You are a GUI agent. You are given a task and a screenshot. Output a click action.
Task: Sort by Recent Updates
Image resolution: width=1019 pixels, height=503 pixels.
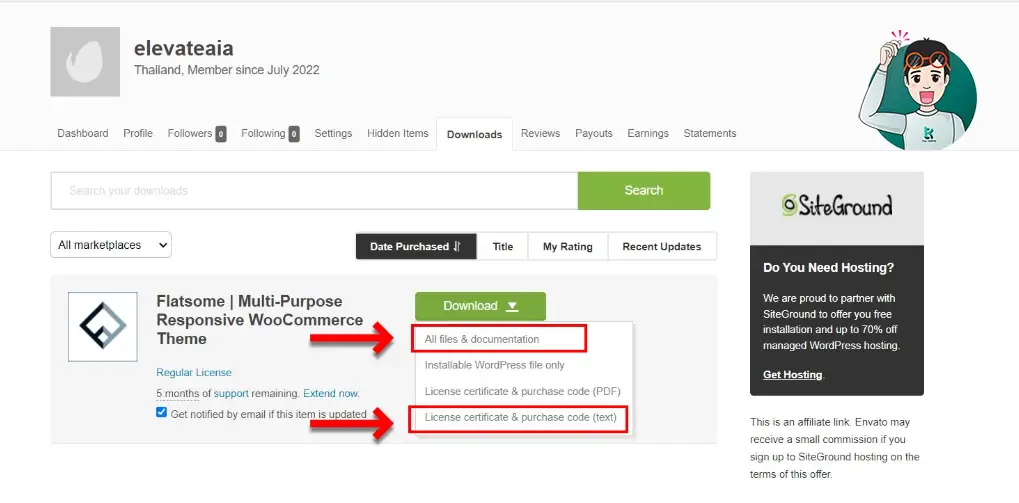pos(662,246)
